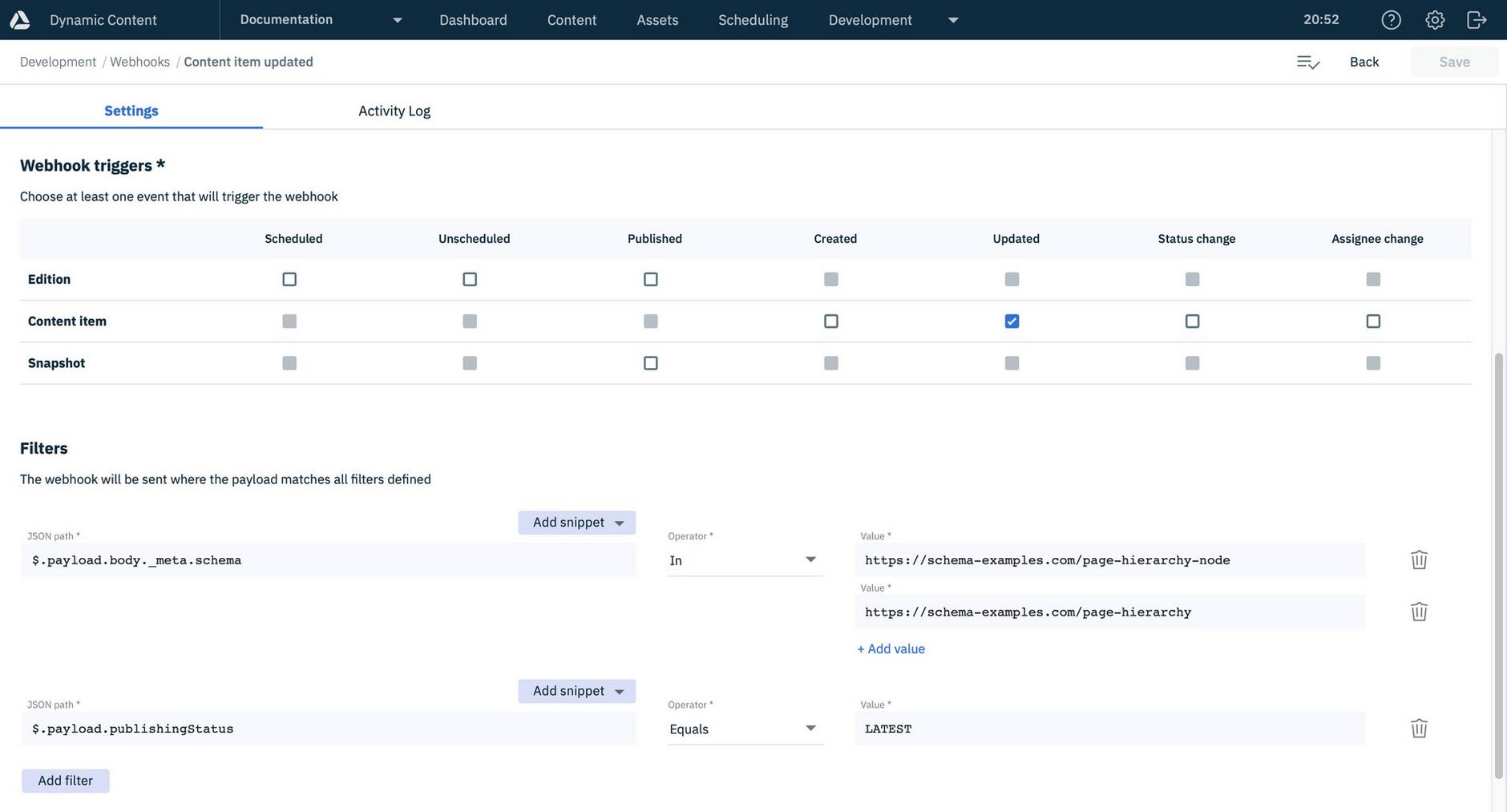Toggle Edition Published checkbox
The width and height of the screenshot is (1507, 812).
pos(651,279)
